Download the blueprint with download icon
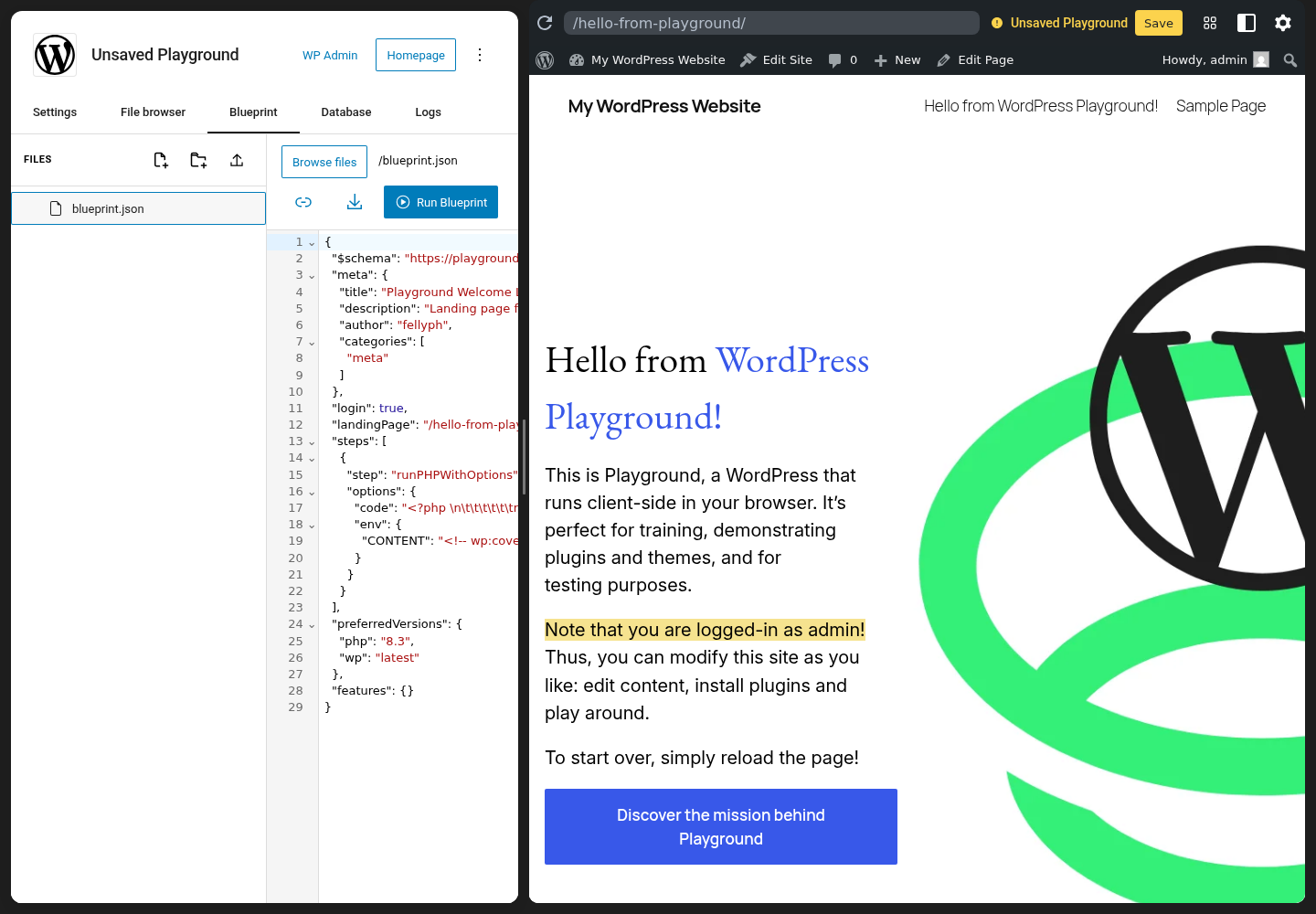Image resolution: width=1316 pixels, height=914 pixels. tap(355, 202)
